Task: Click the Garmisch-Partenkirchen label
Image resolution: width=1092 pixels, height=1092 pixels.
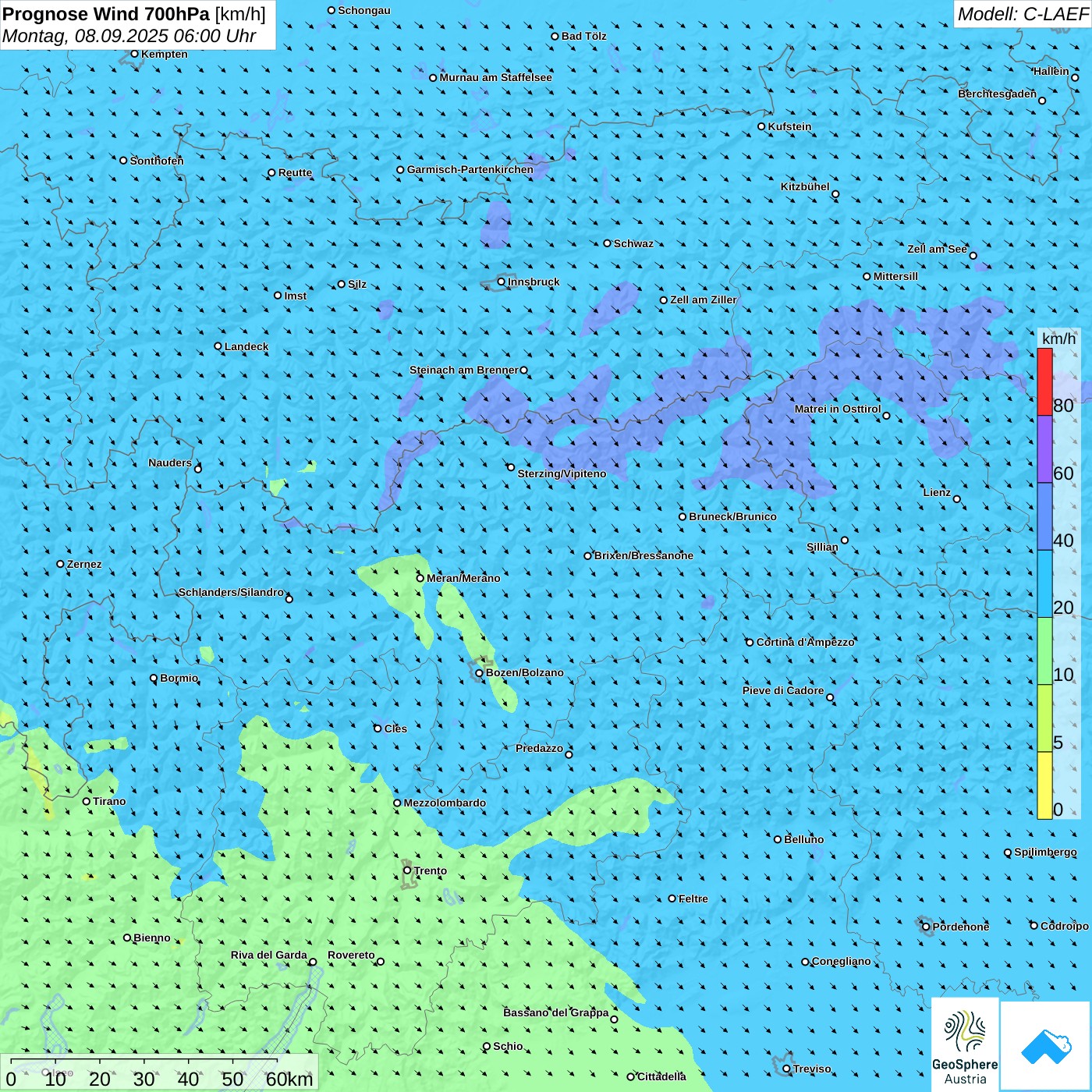Action: click(470, 169)
